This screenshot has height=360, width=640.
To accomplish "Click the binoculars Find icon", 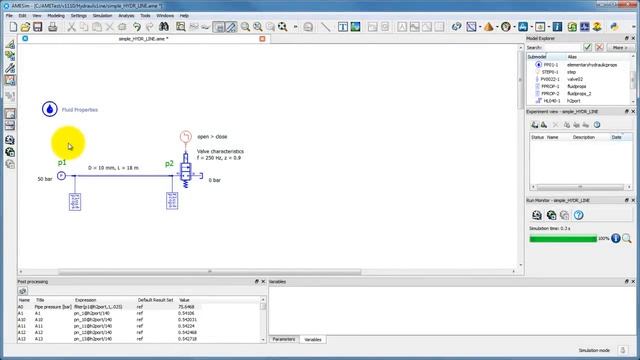I will pos(164,27).
